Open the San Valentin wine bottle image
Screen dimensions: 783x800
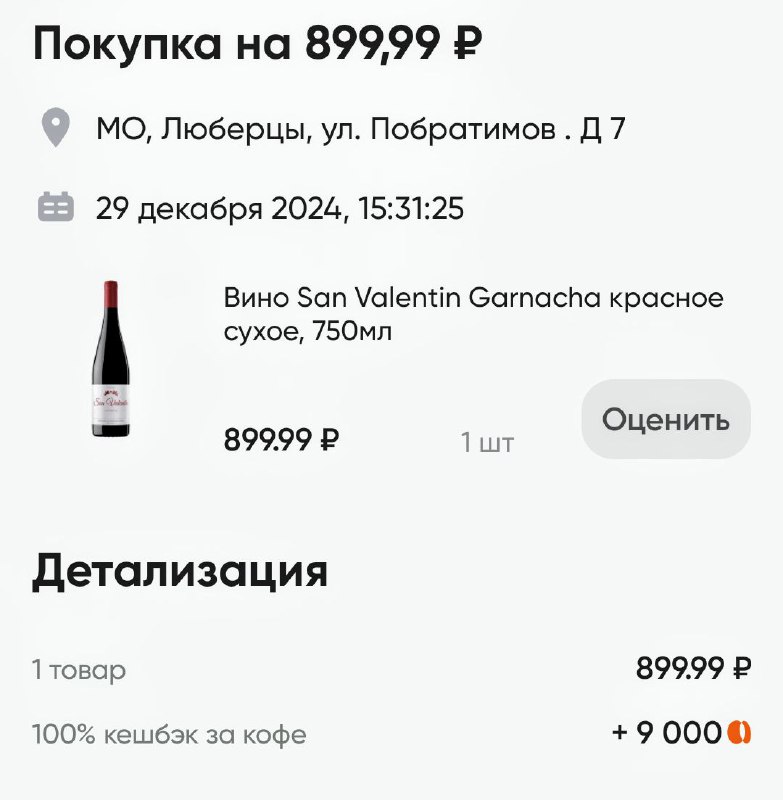(x=111, y=358)
